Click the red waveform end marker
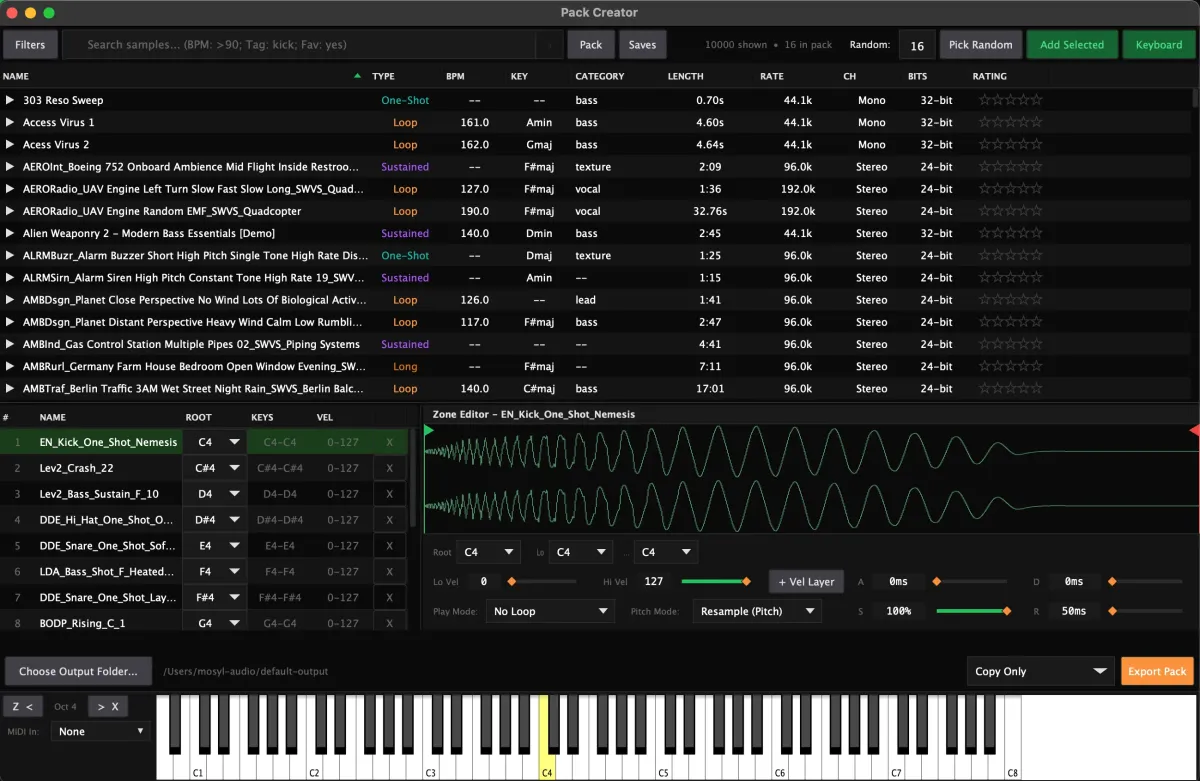The width and height of the screenshot is (1200, 781). (1194, 430)
